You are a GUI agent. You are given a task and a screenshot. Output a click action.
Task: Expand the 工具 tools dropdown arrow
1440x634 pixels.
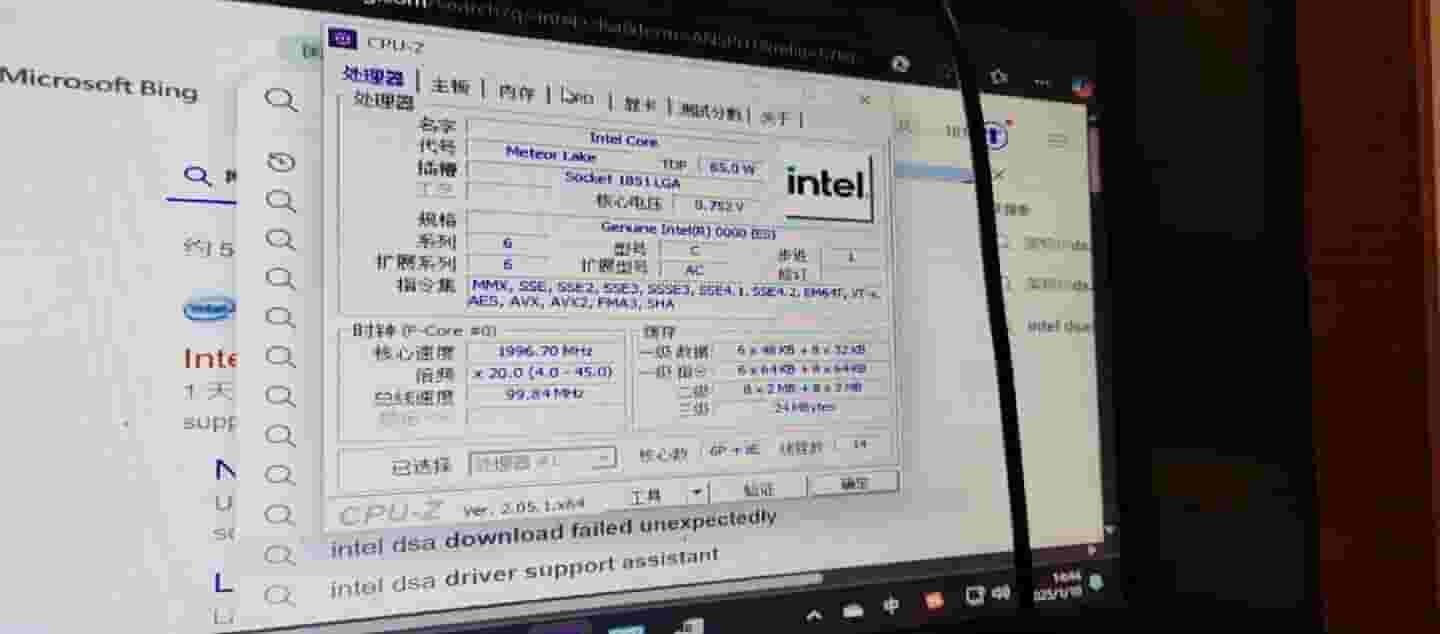click(697, 493)
